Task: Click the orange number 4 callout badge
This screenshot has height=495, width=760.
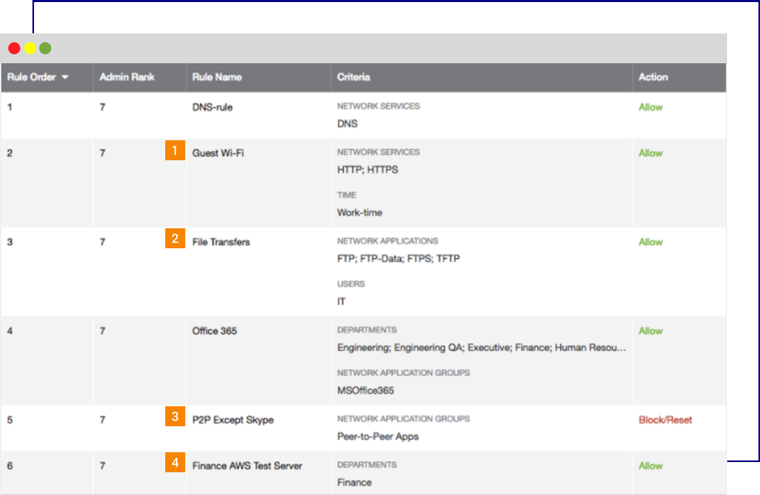Action: [x=175, y=463]
